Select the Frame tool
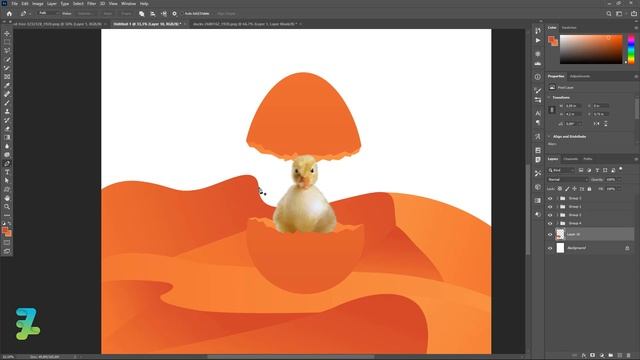This screenshot has height=360, width=640. pyautogui.click(x=7, y=76)
